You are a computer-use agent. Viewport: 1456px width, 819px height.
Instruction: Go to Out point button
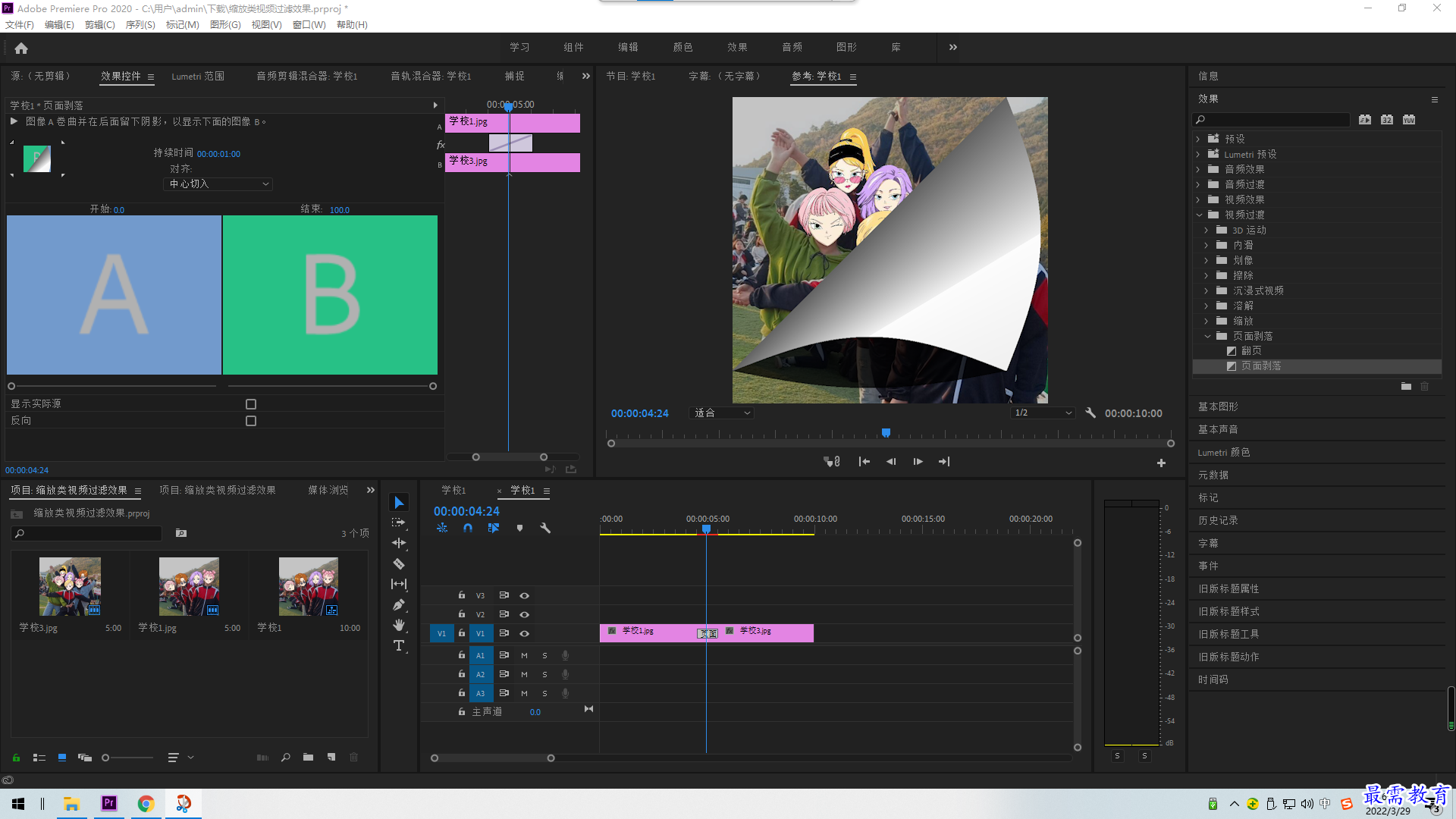coord(944,462)
